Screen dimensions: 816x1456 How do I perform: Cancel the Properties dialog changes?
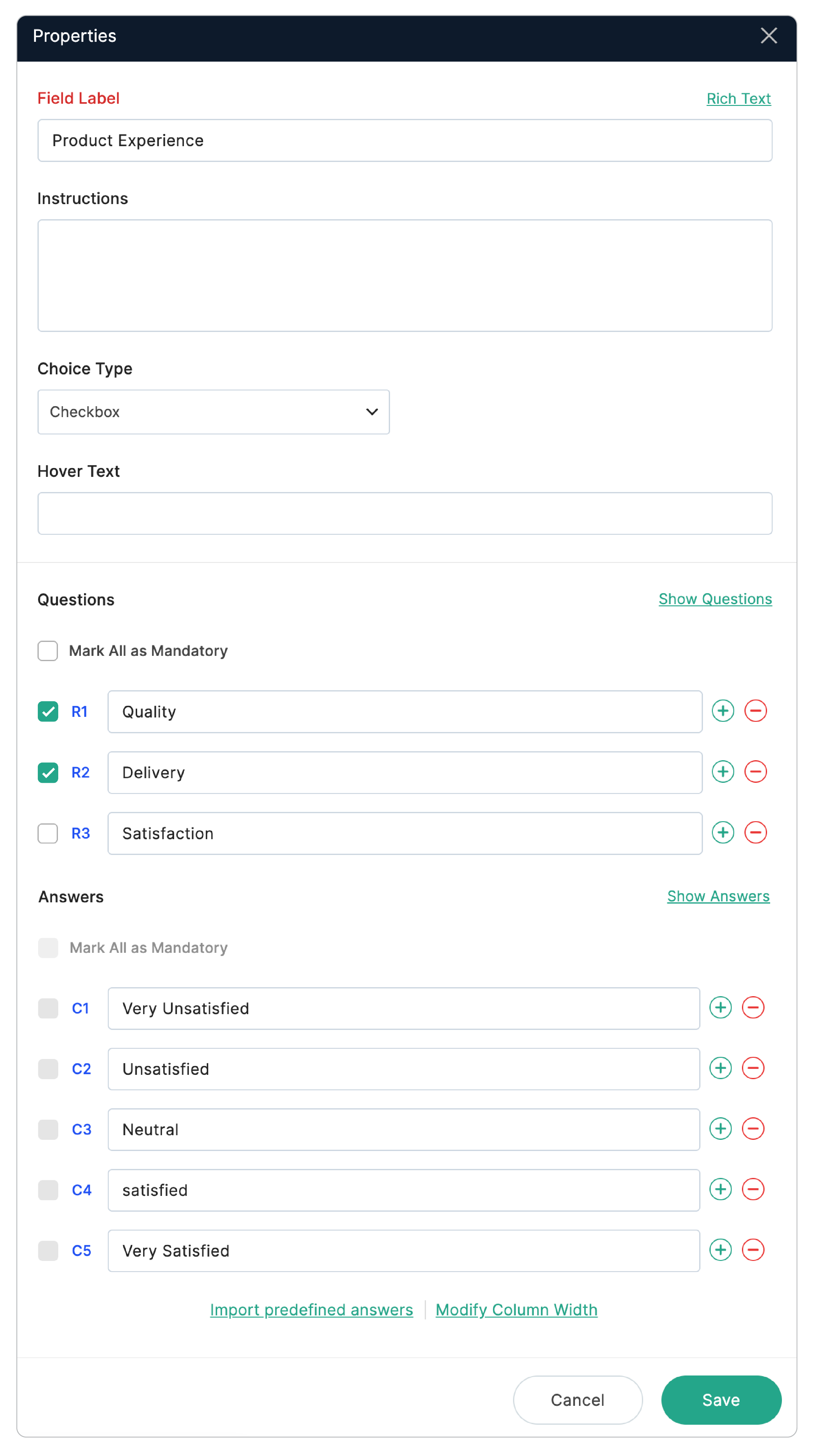[577, 1399]
